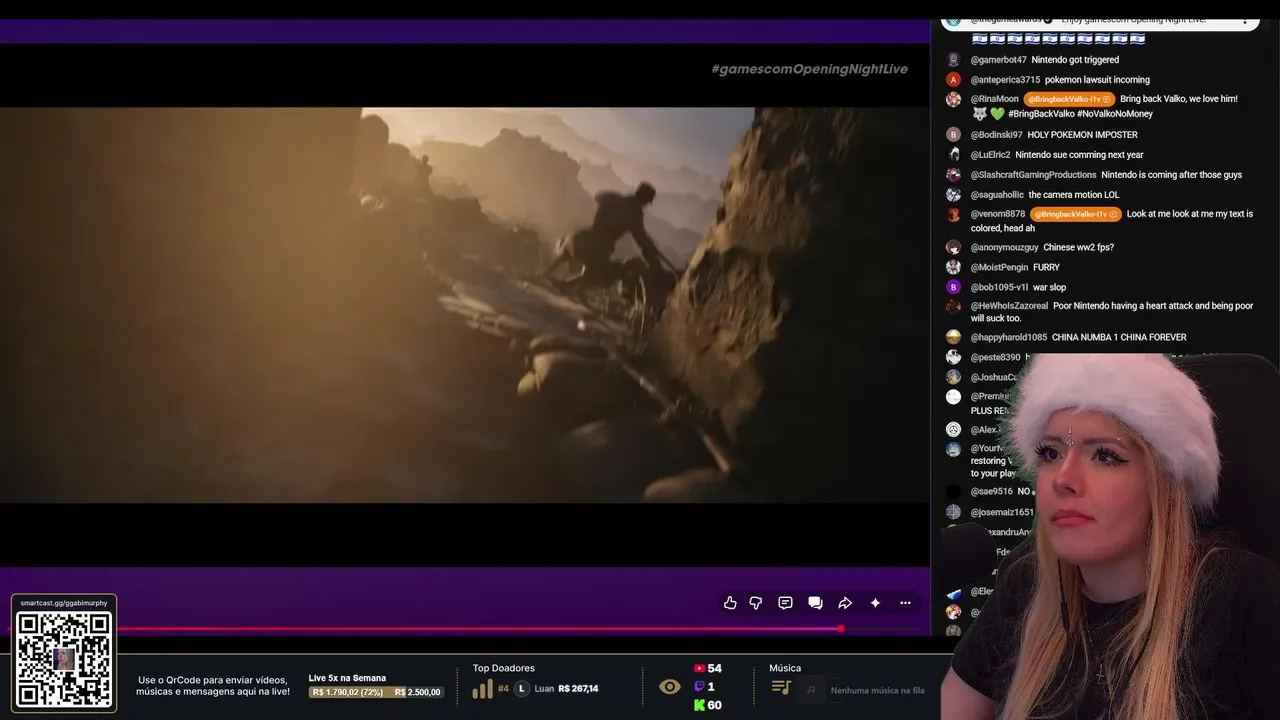
Task: Click avatar of @RinaMoon
Action: [x=953, y=99]
